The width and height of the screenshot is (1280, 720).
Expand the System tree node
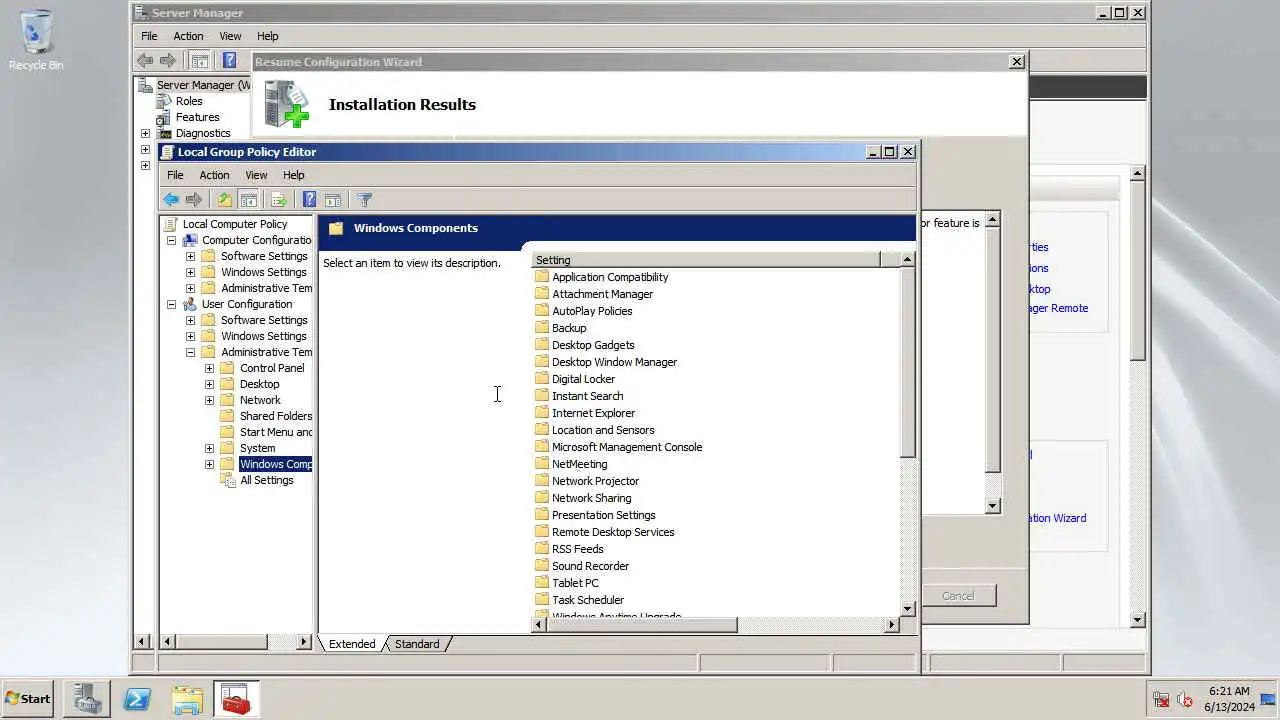pyautogui.click(x=209, y=448)
